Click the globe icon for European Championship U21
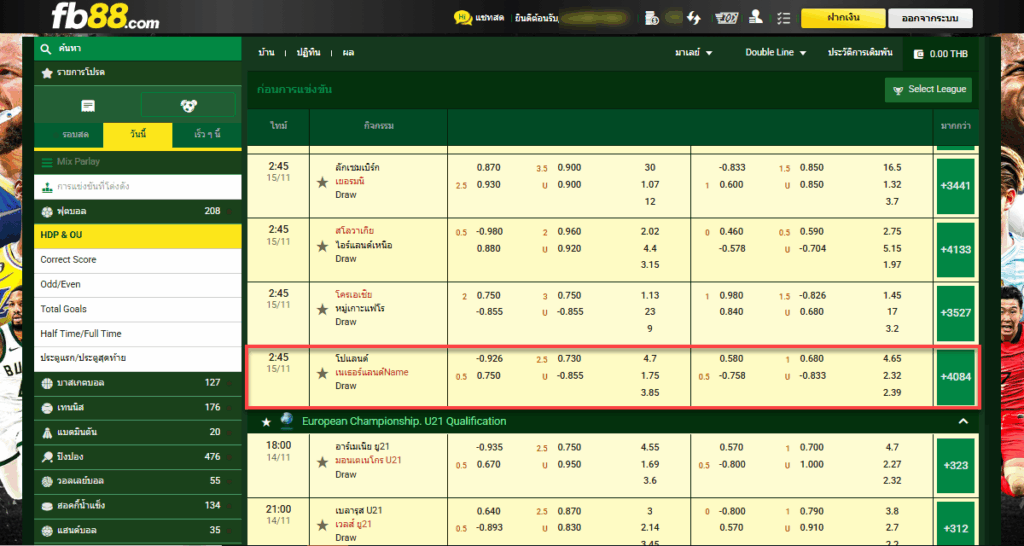This screenshot has height=546, width=1024. coord(287,421)
